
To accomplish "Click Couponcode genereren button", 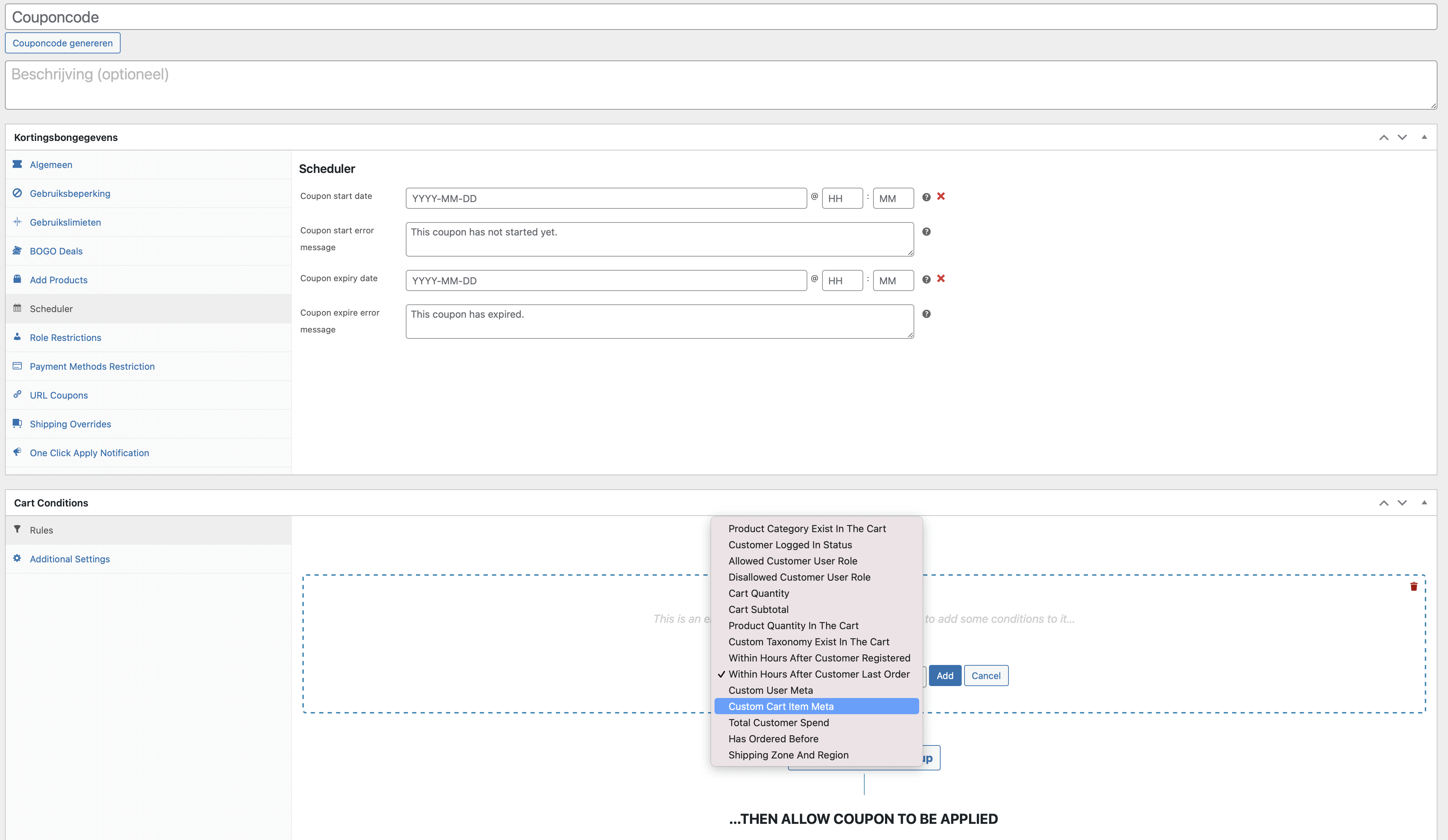I will pos(63,43).
